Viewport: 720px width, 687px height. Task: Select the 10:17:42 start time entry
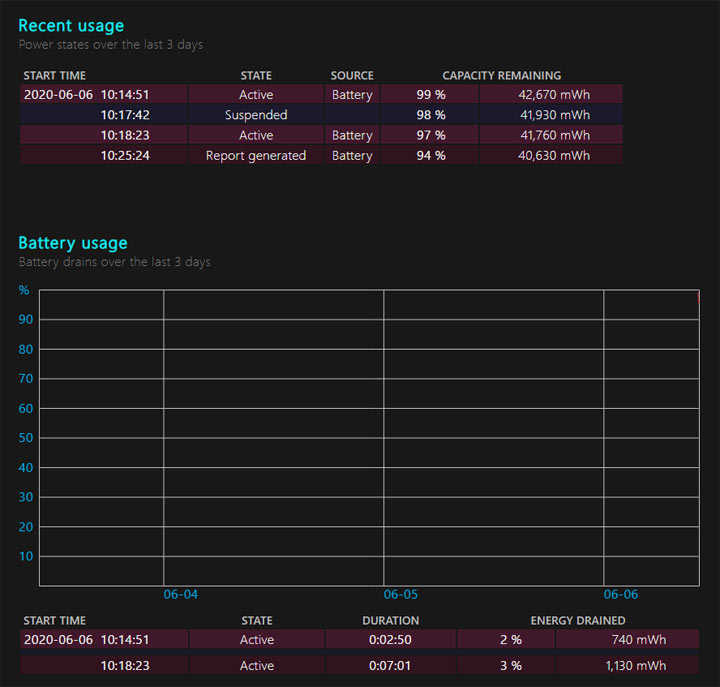[x=125, y=115]
